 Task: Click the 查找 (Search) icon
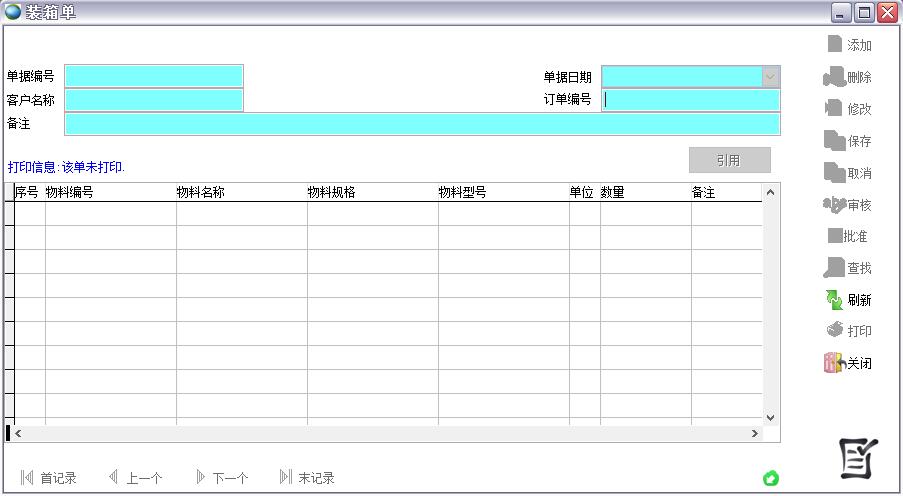pyautogui.click(x=834, y=267)
